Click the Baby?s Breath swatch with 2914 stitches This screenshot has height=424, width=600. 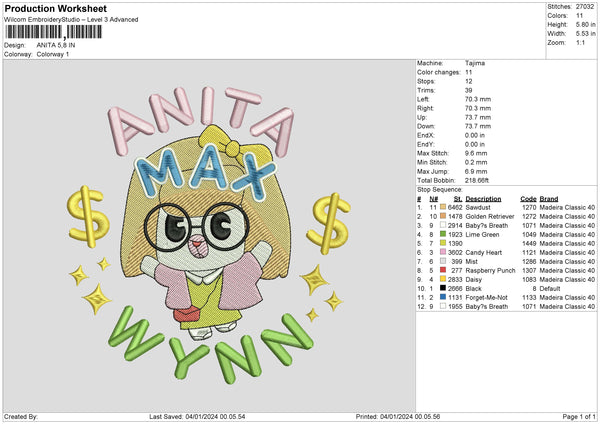pos(443,225)
